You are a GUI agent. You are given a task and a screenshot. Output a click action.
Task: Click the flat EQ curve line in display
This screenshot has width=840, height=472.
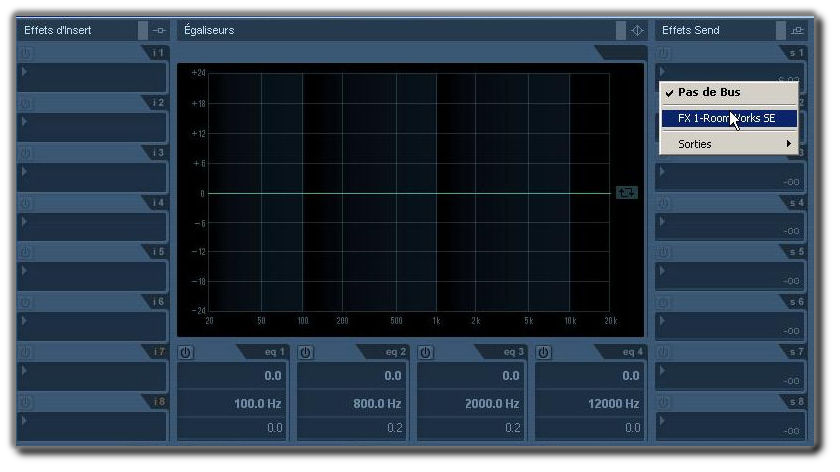pyautogui.click(x=400, y=193)
